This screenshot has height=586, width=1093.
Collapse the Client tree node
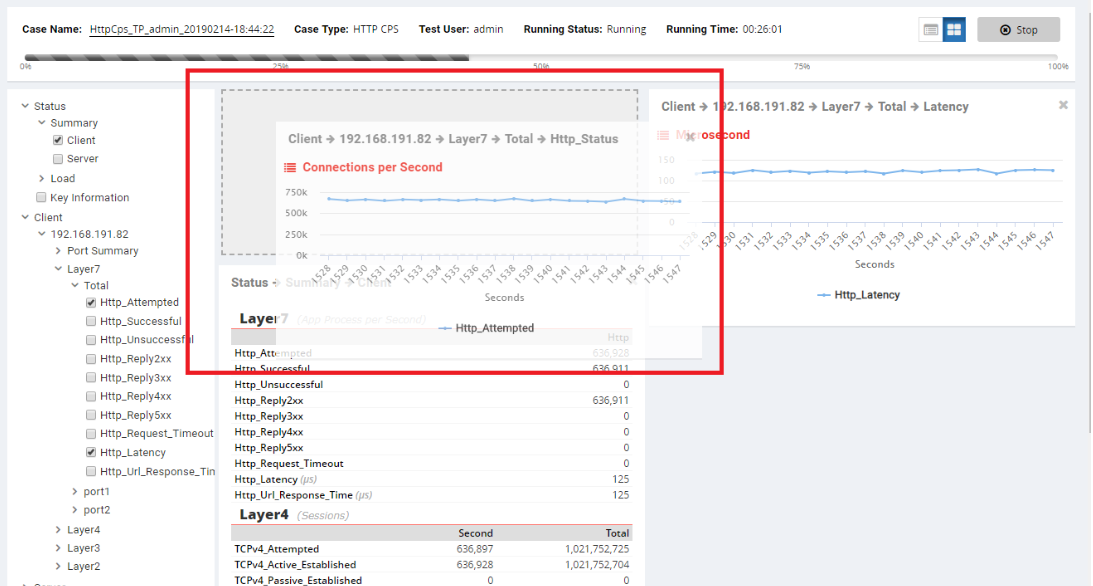pos(25,217)
